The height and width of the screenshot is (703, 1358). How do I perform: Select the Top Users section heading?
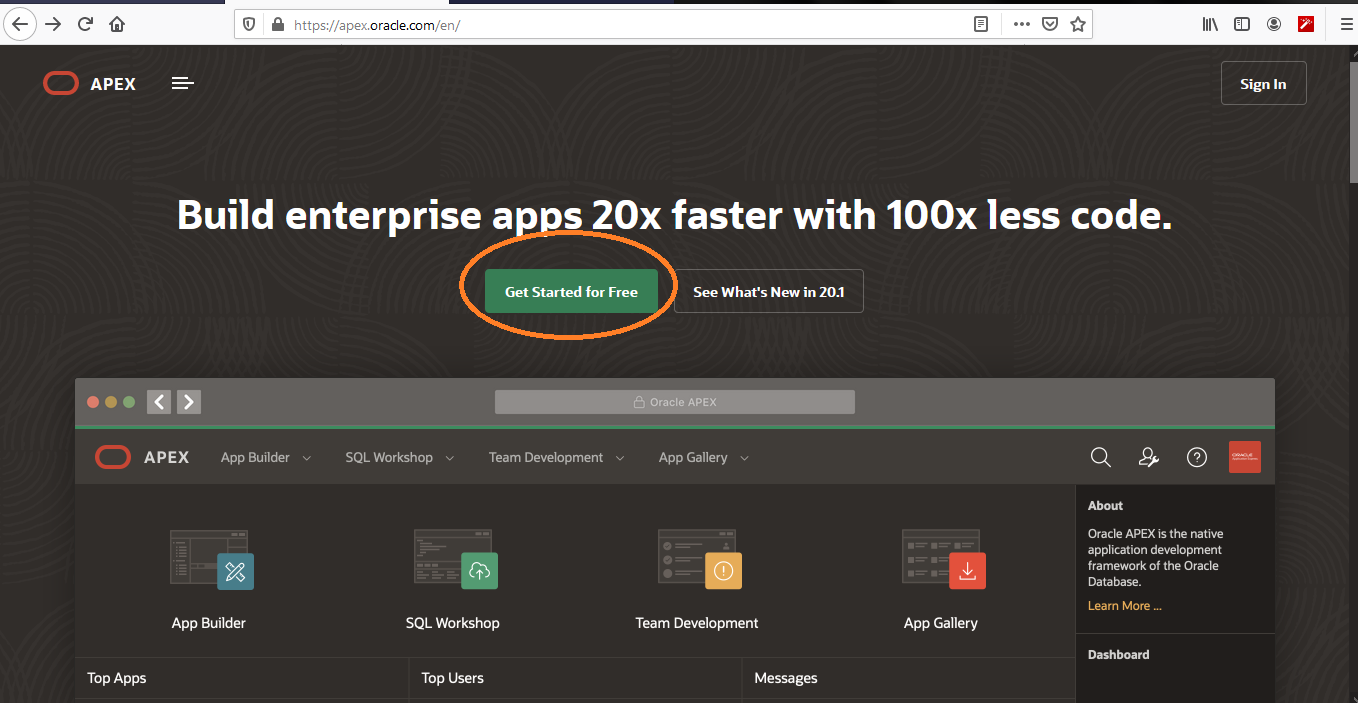[452, 678]
